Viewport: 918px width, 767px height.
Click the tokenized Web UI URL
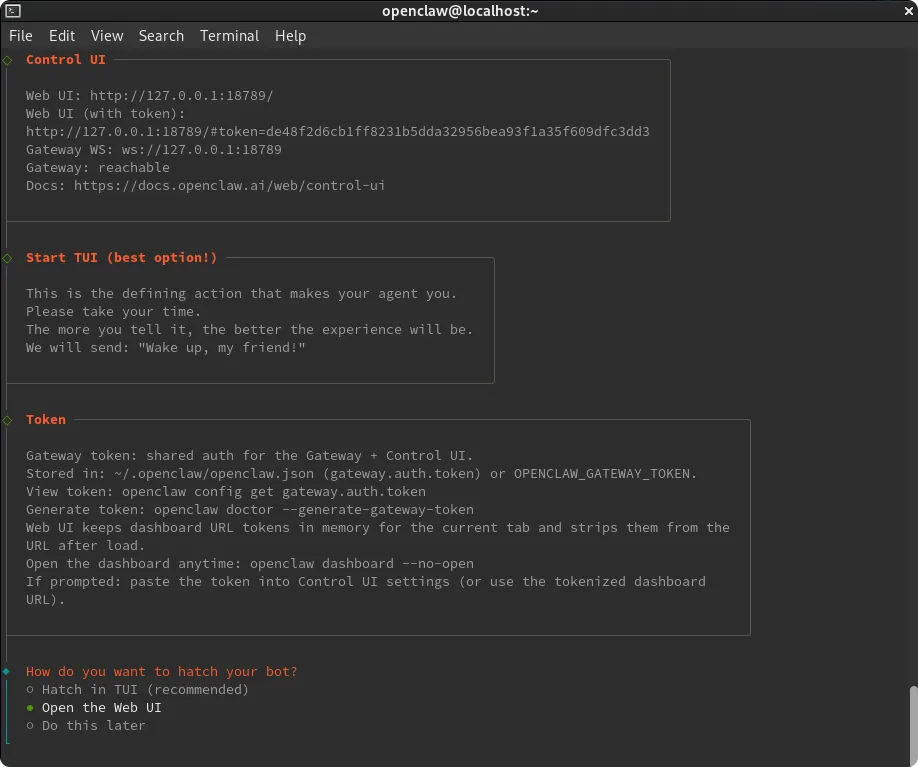[338, 132]
